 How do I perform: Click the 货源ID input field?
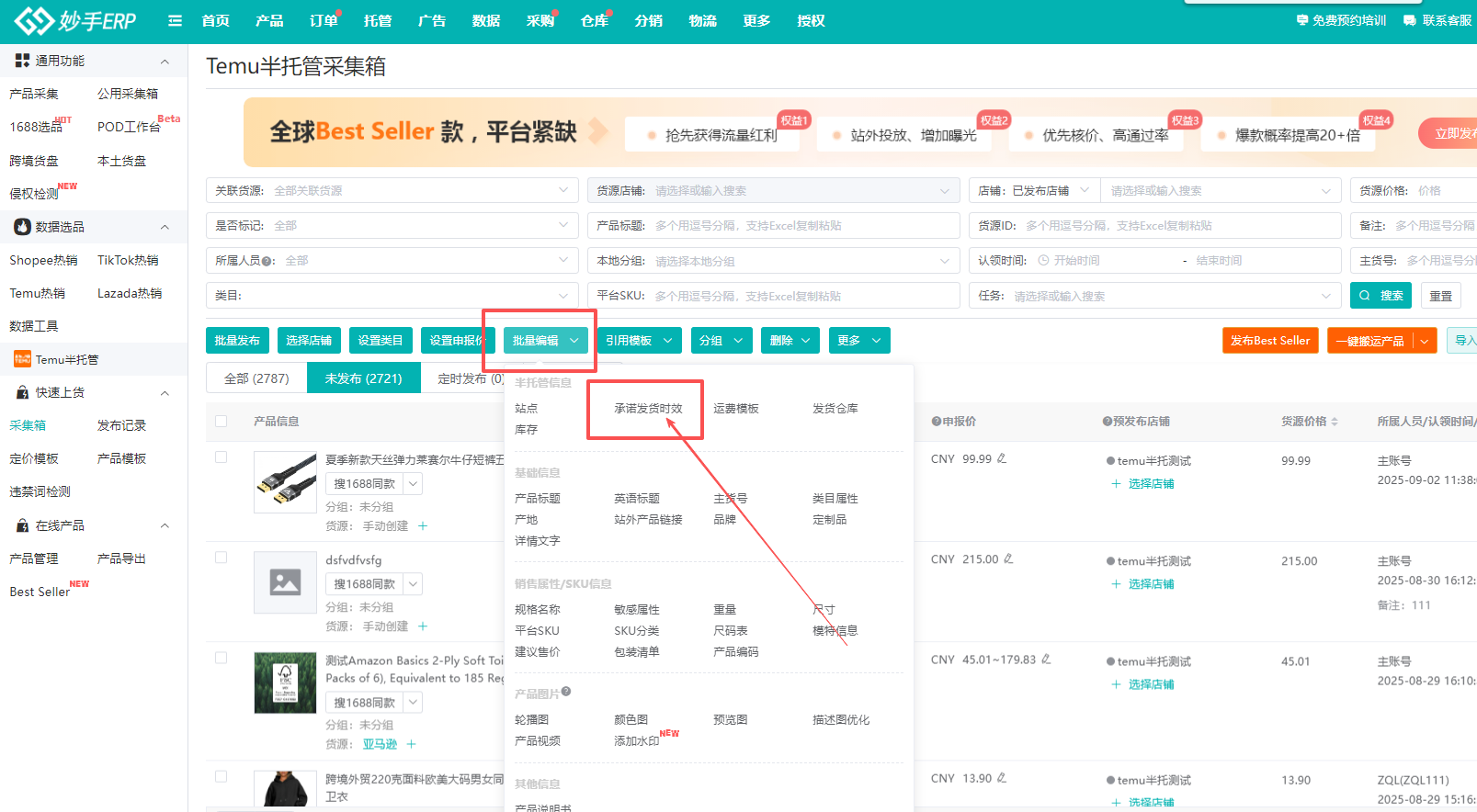pyautogui.click(x=1155, y=225)
